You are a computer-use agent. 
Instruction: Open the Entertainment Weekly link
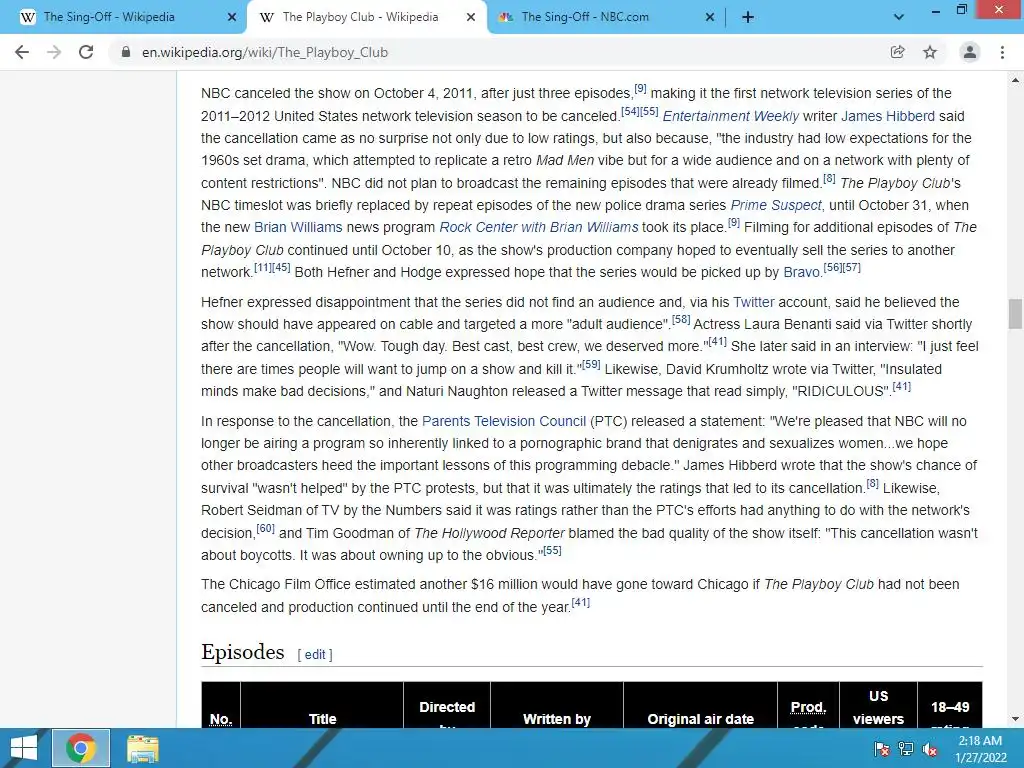tap(730, 116)
